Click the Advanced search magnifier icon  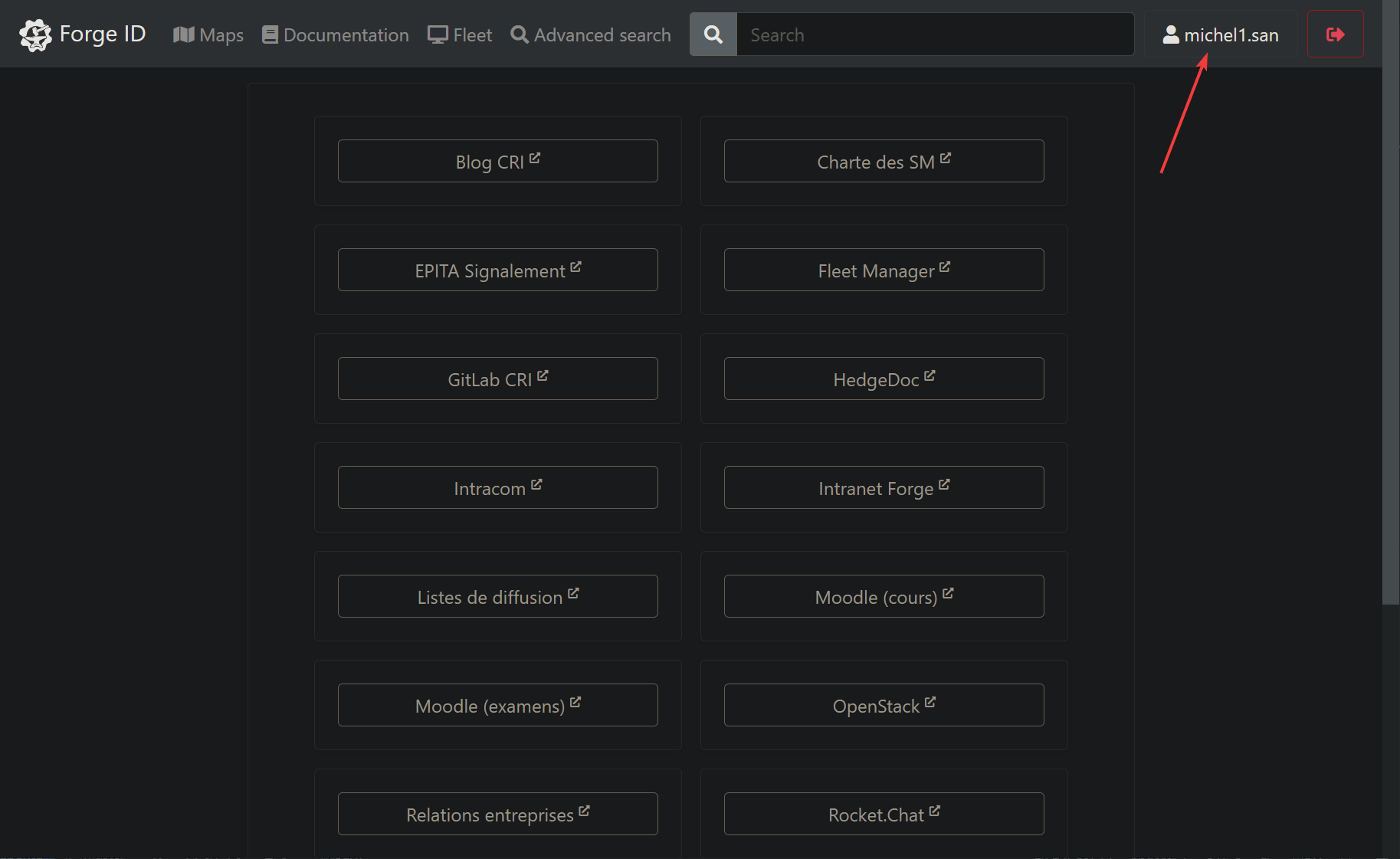point(520,34)
